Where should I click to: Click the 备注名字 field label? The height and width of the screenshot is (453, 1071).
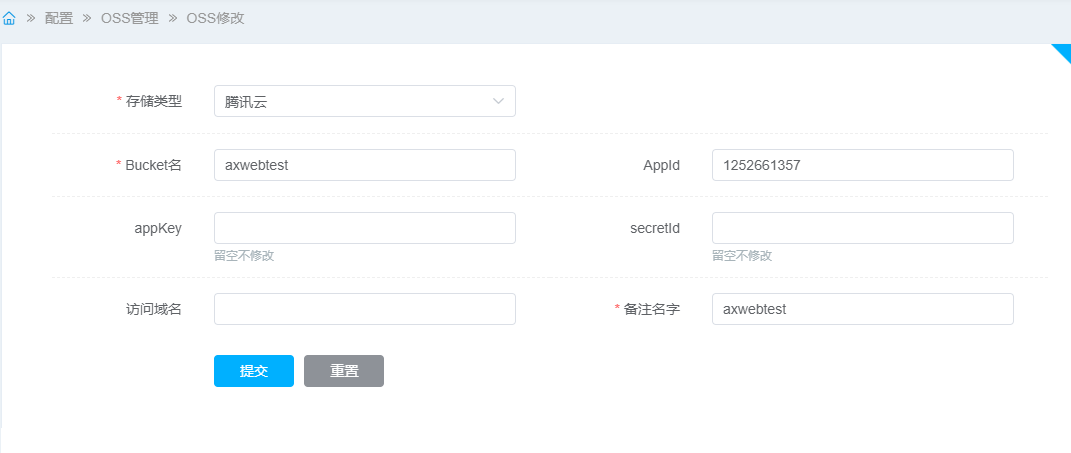pyautogui.click(x=652, y=309)
